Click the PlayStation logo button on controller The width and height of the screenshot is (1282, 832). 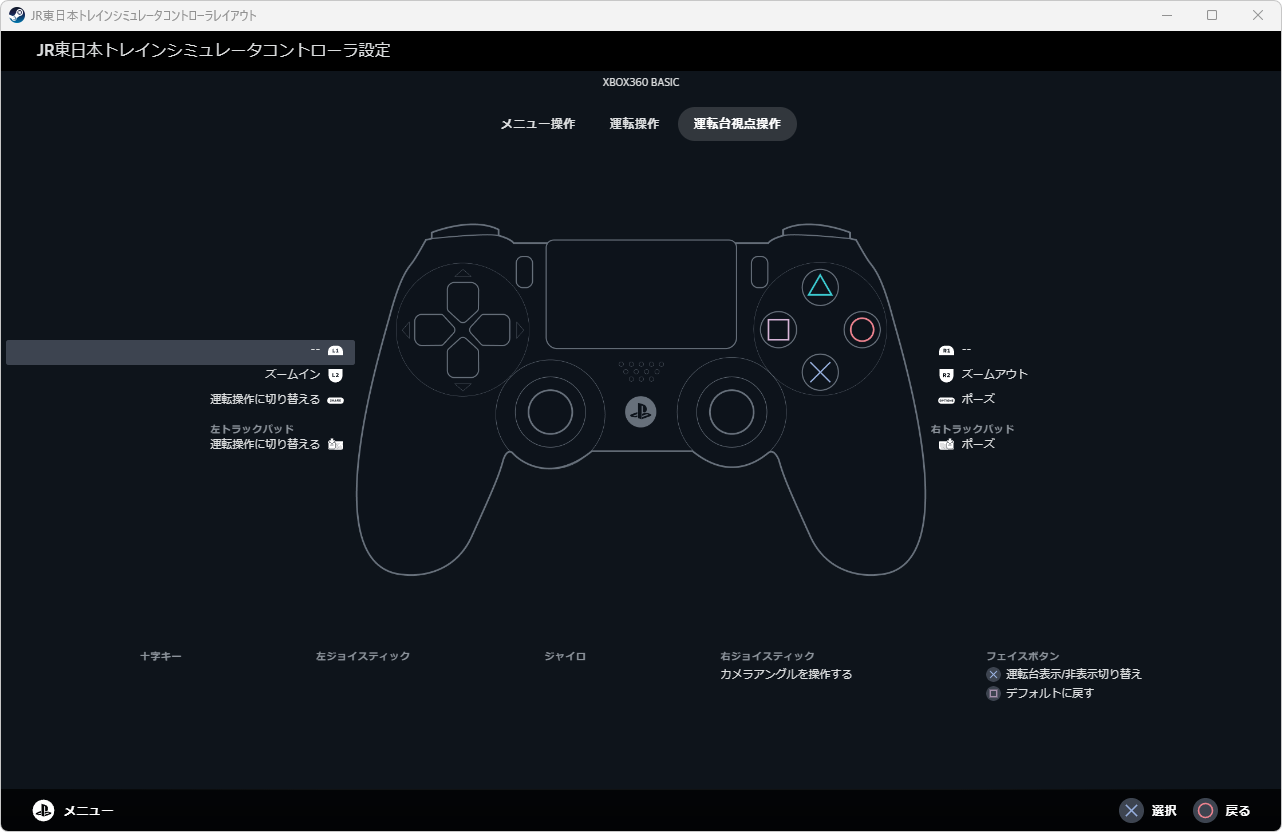coord(640,412)
